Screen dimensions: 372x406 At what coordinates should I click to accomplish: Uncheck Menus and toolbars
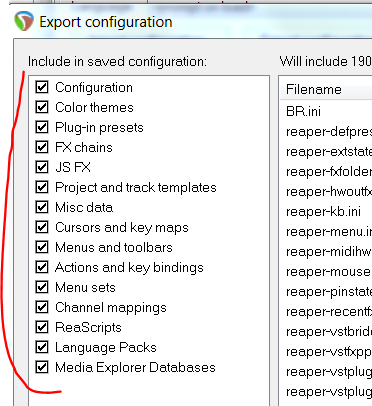coord(42,247)
